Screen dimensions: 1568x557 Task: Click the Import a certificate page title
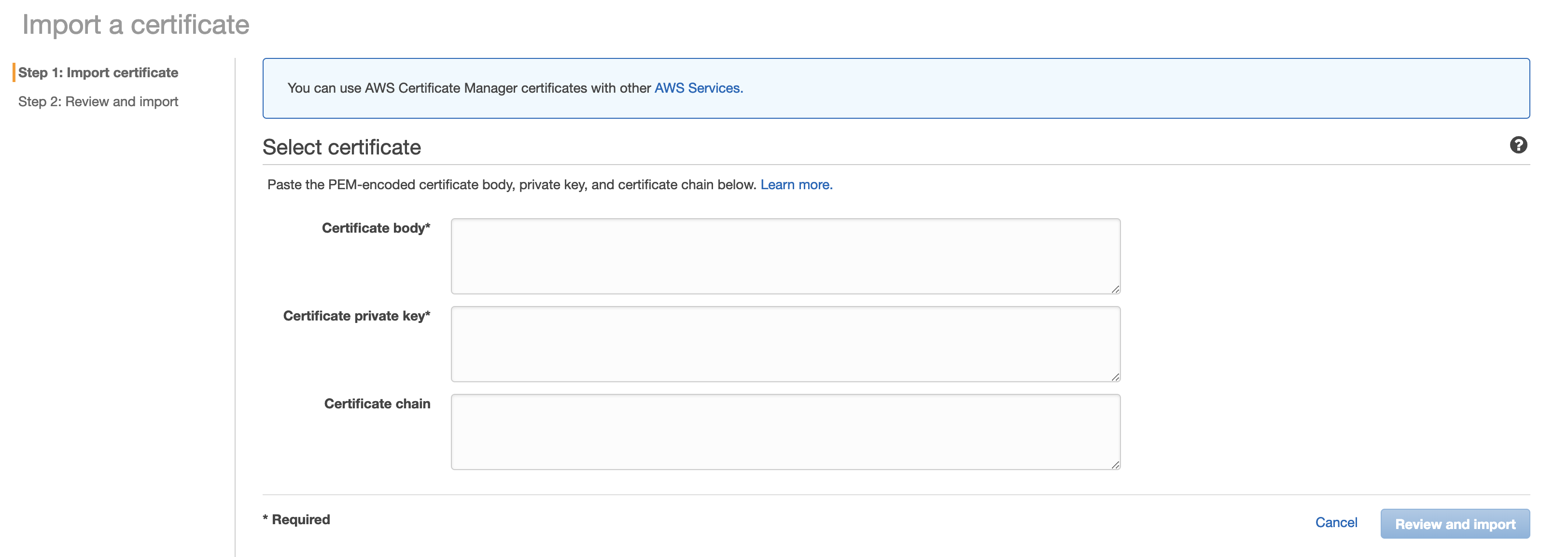click(136, 25)
